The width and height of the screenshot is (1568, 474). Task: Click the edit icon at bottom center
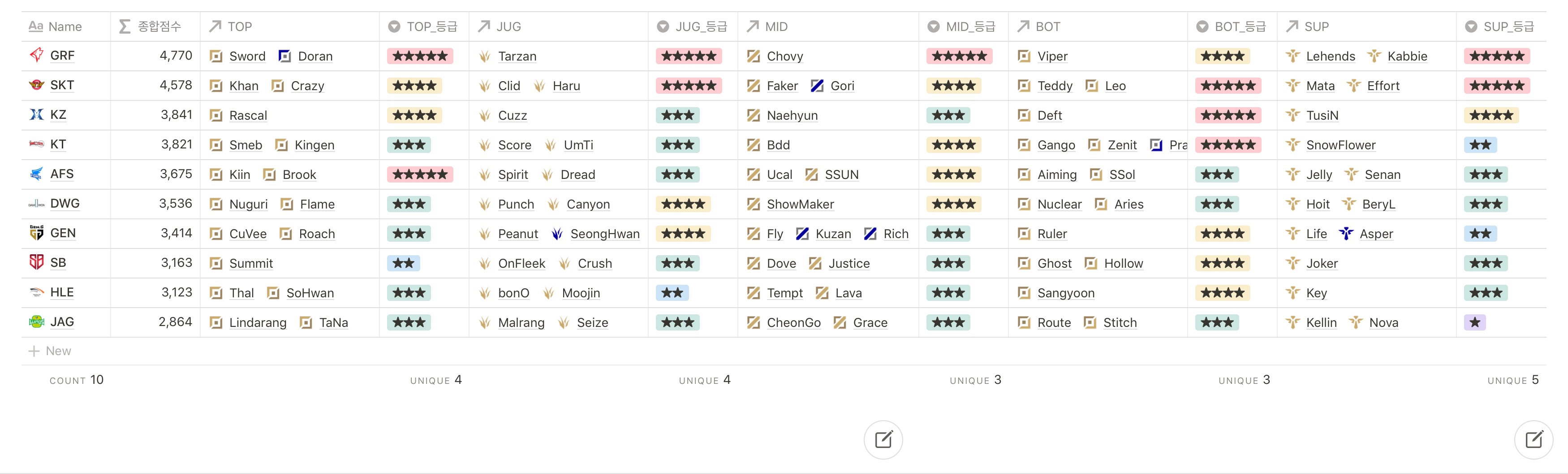(x=883, y=439)
